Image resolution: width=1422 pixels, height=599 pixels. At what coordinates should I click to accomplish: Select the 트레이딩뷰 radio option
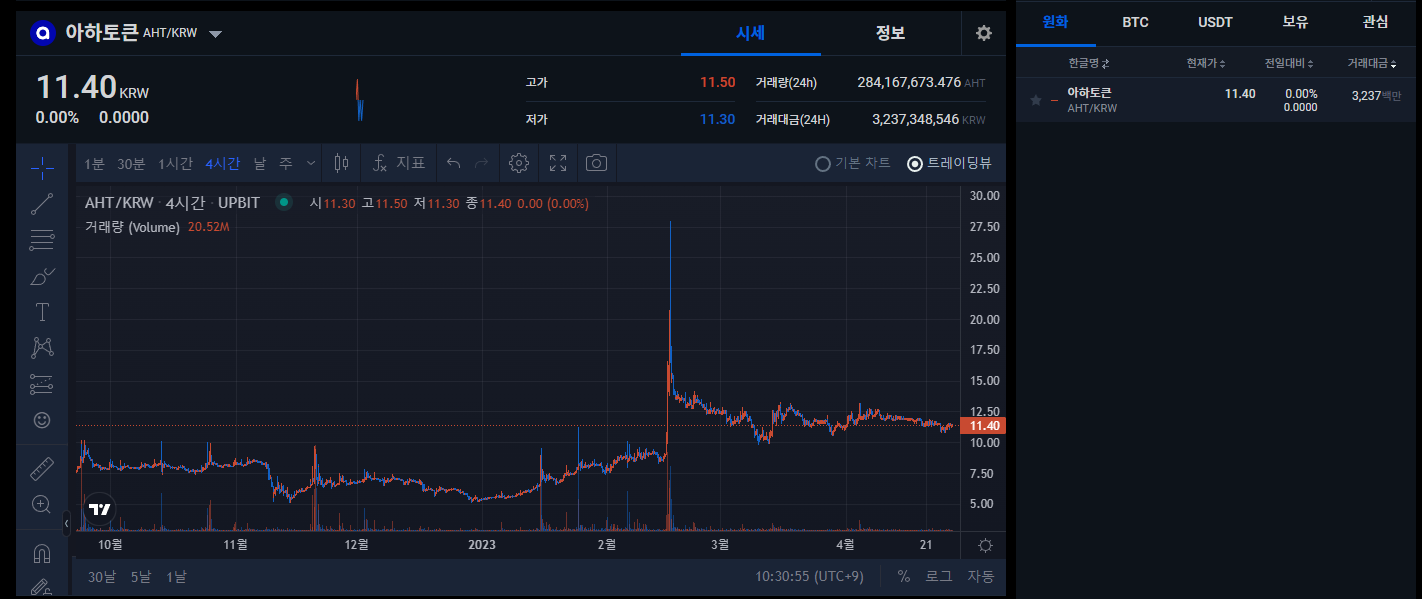tap(949, 163)
